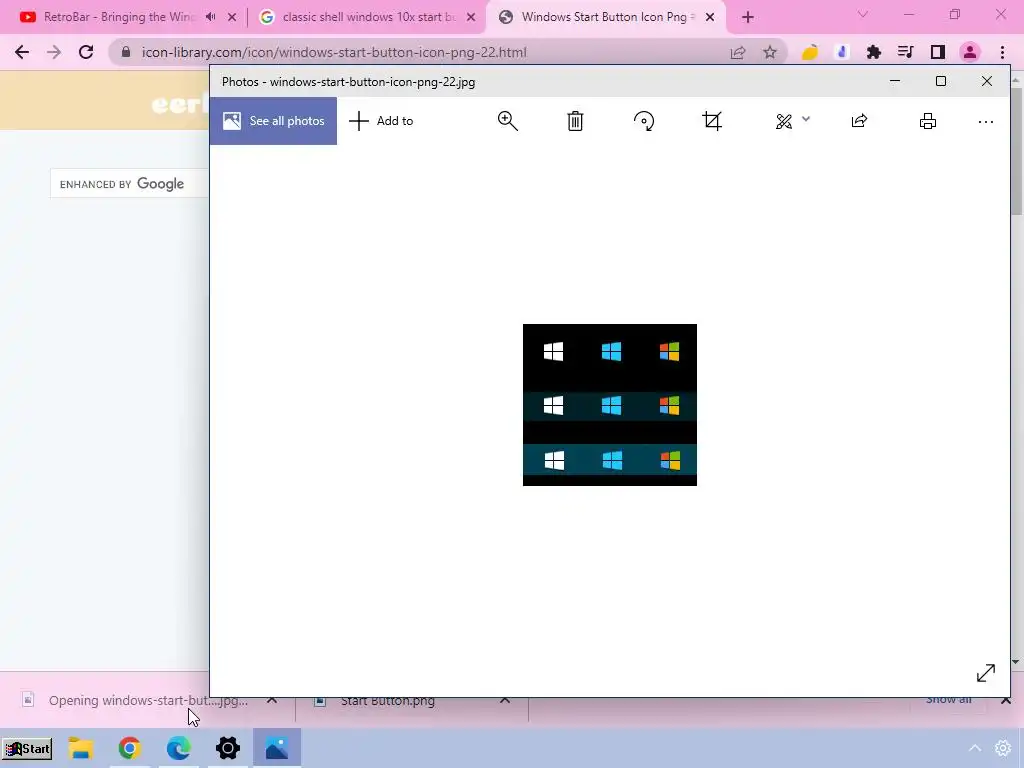This screenshot has height=768, width=1024.
Task: Select the Windows Start Button Icon Png tab
Action: click(603, 17)
